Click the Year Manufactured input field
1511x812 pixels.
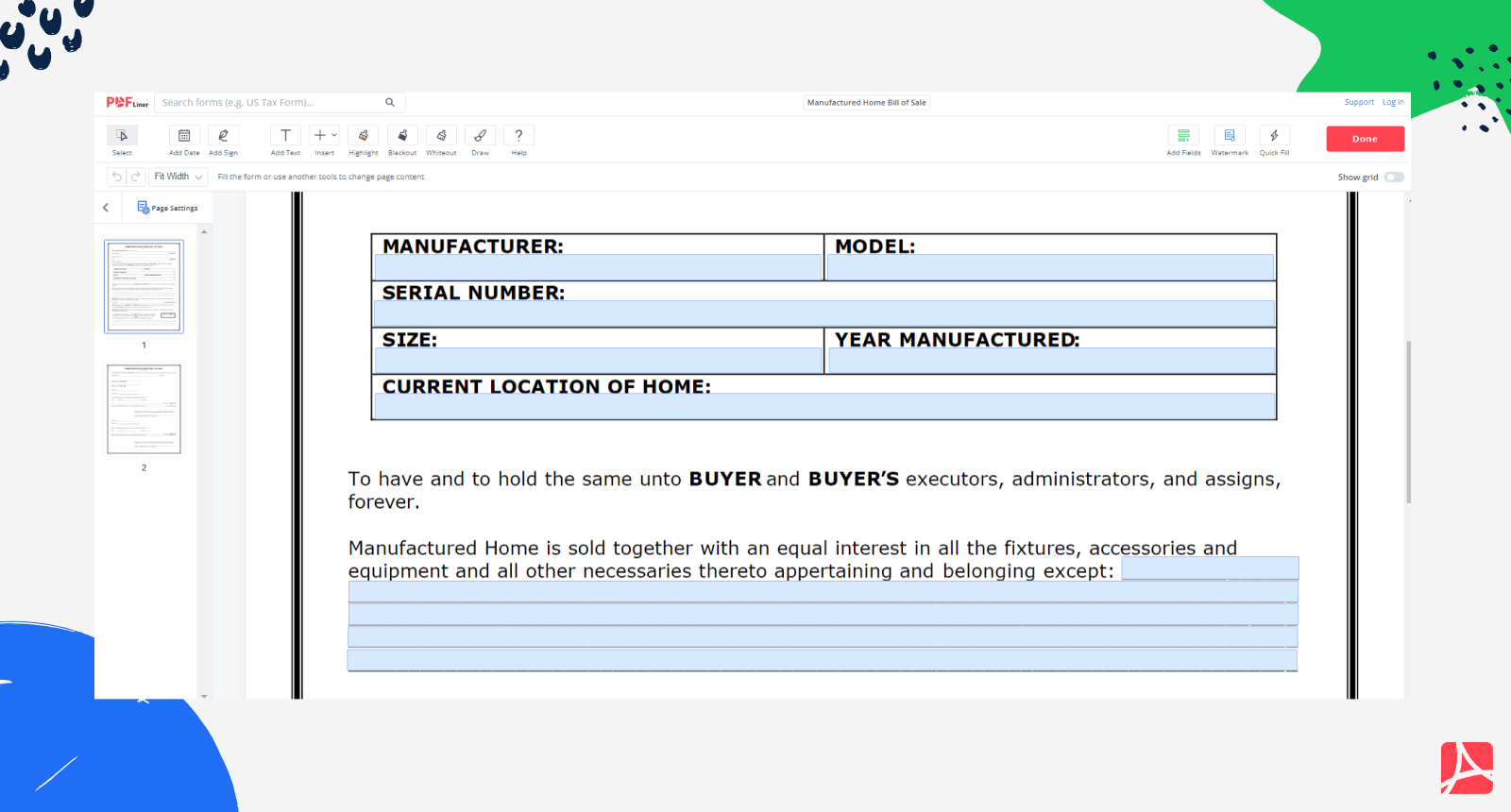coord(1051,361)
